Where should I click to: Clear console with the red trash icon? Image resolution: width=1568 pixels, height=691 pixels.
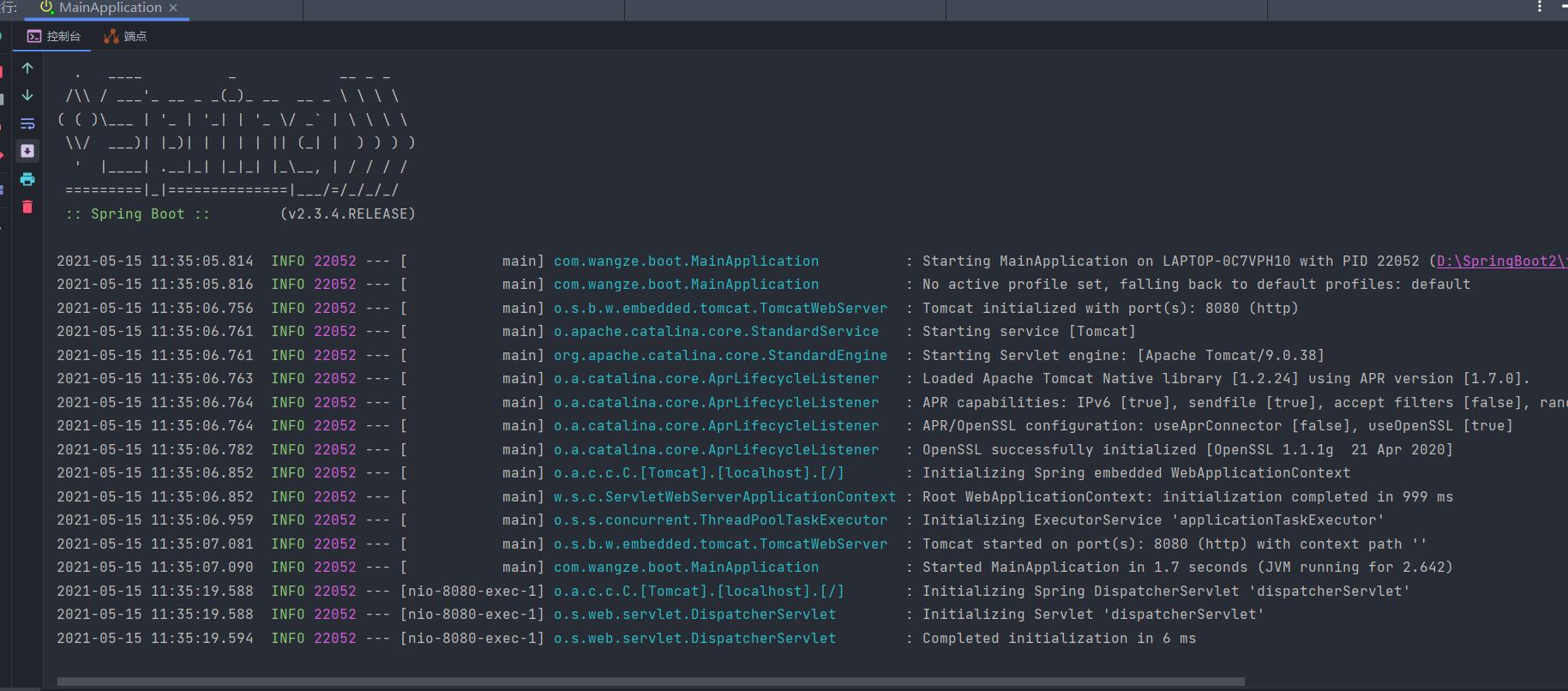27,207
